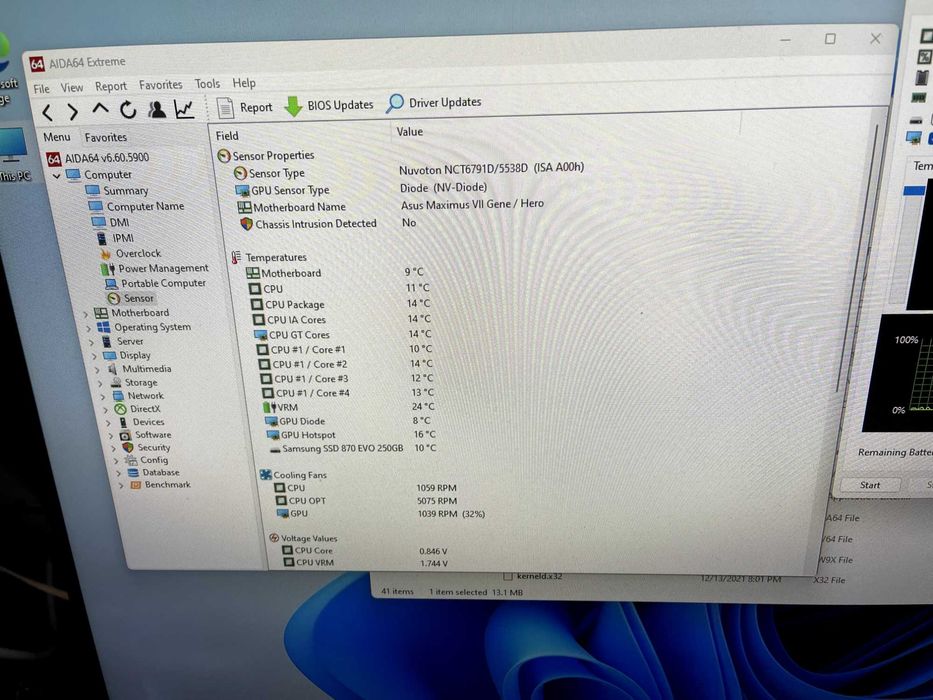933x700 pixels.
Task: Expand the Storage tree node
Action: 101,383
